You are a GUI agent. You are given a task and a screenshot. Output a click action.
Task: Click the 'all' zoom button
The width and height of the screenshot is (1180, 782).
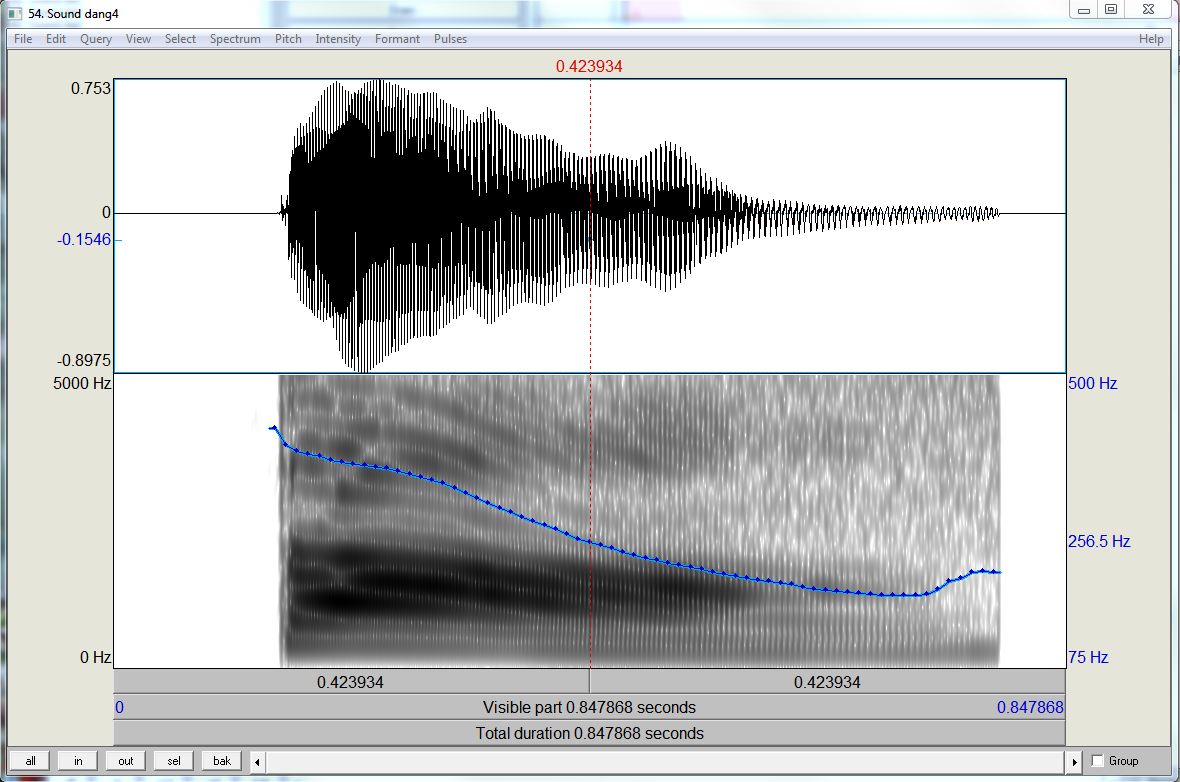[x=30, y=761]
